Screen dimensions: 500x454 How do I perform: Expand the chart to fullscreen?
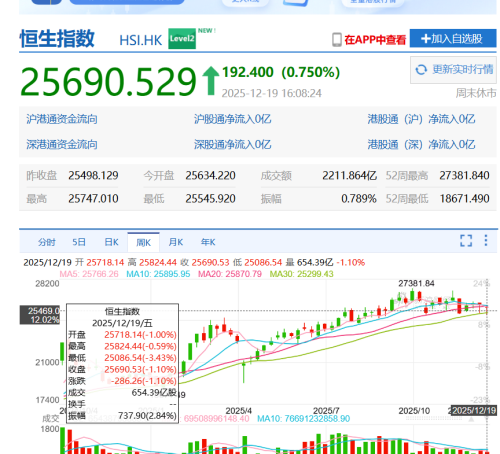[466, 240]
